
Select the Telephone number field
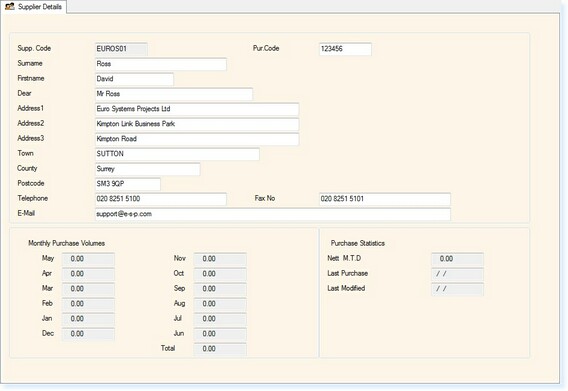tap(161, 199)
